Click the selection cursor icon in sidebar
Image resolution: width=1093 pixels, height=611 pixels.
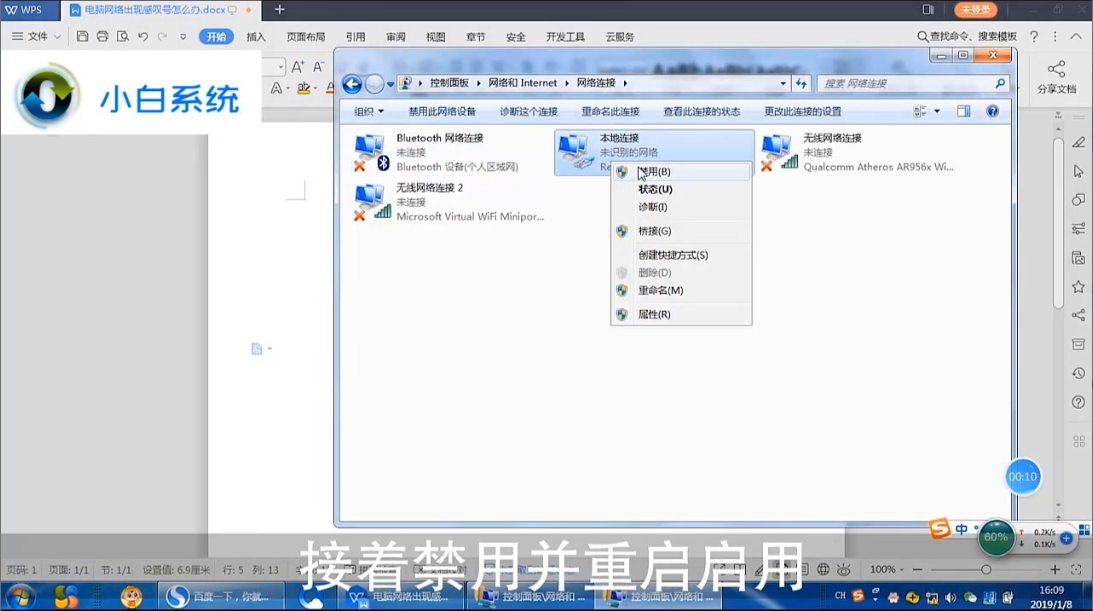click(1078, 171)
